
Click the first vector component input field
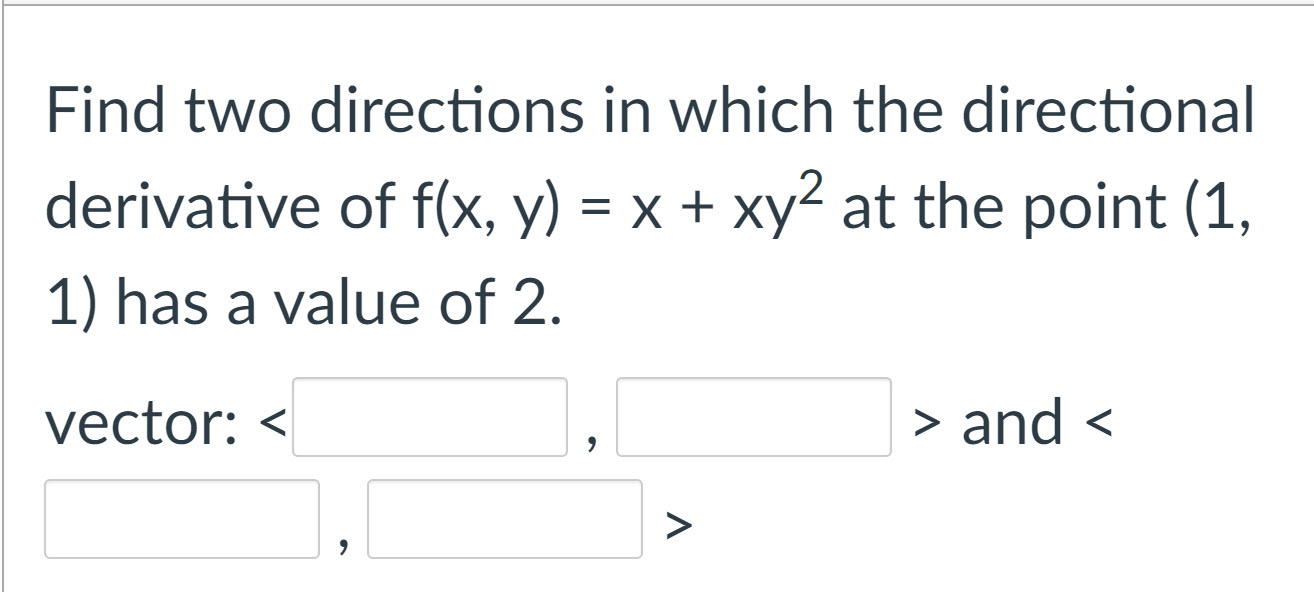coord(428,418)
